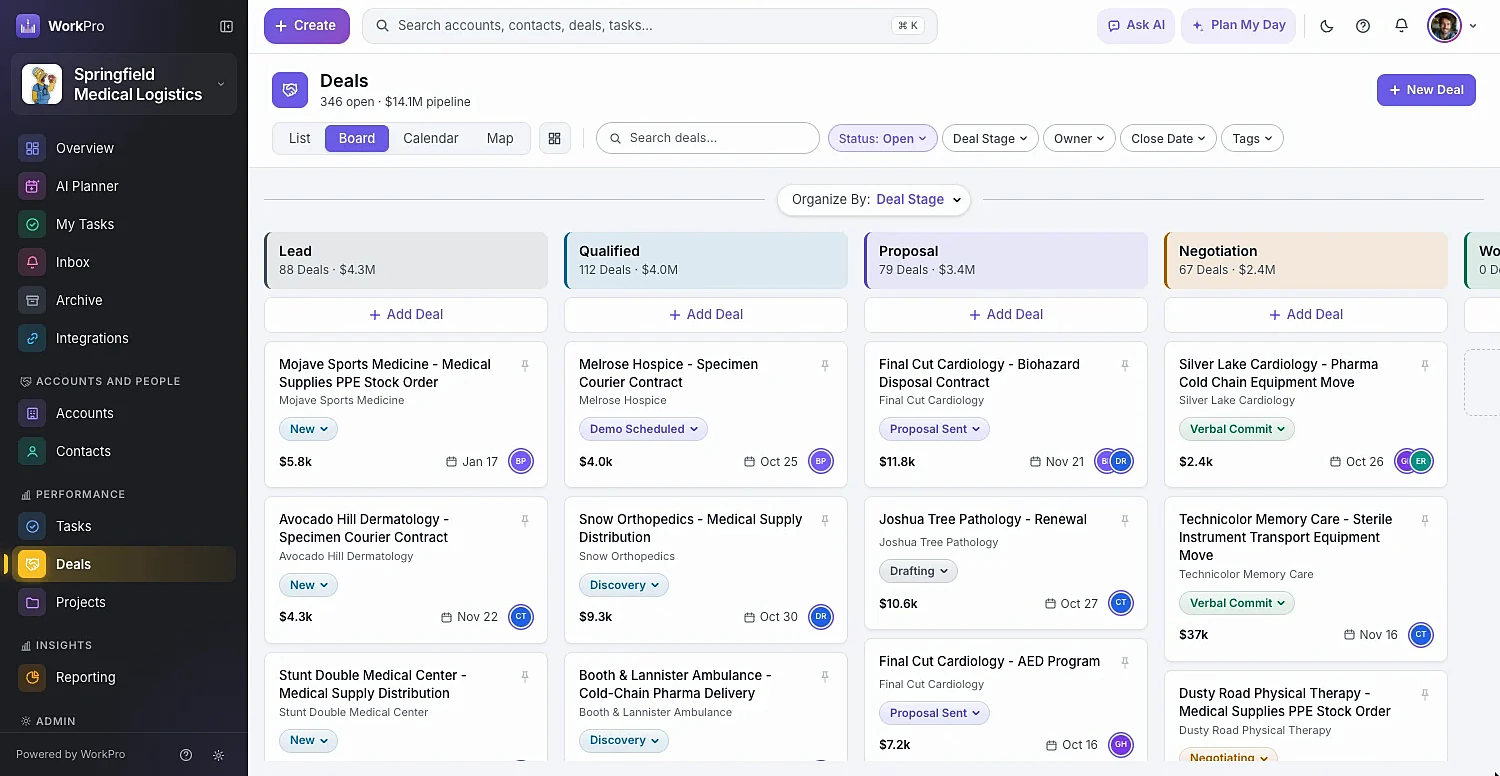
Task: Expand Springfield Medical Logistics workspace switcher
Action: click(x=124, y=84)
